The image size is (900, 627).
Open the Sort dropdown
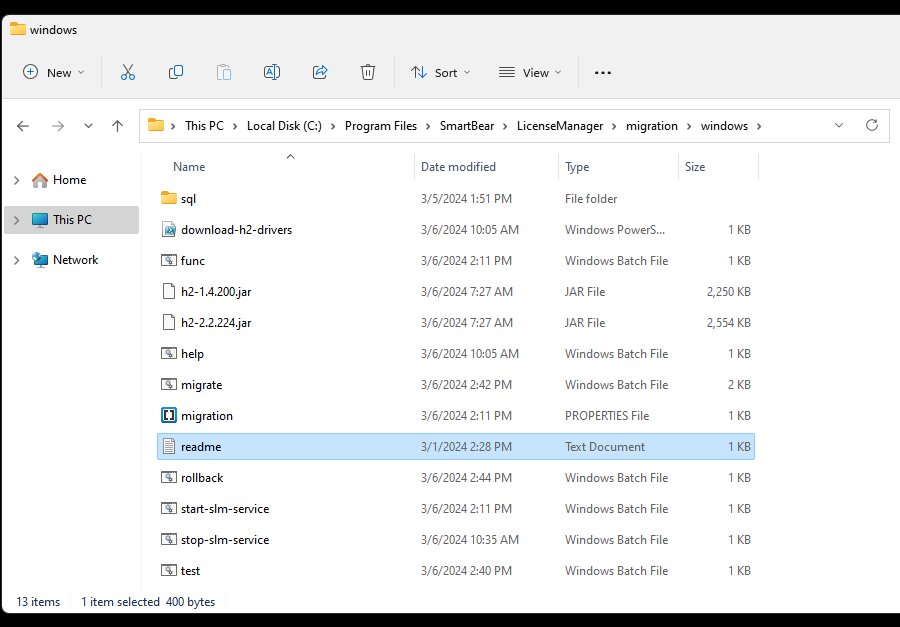pos(440,72)
